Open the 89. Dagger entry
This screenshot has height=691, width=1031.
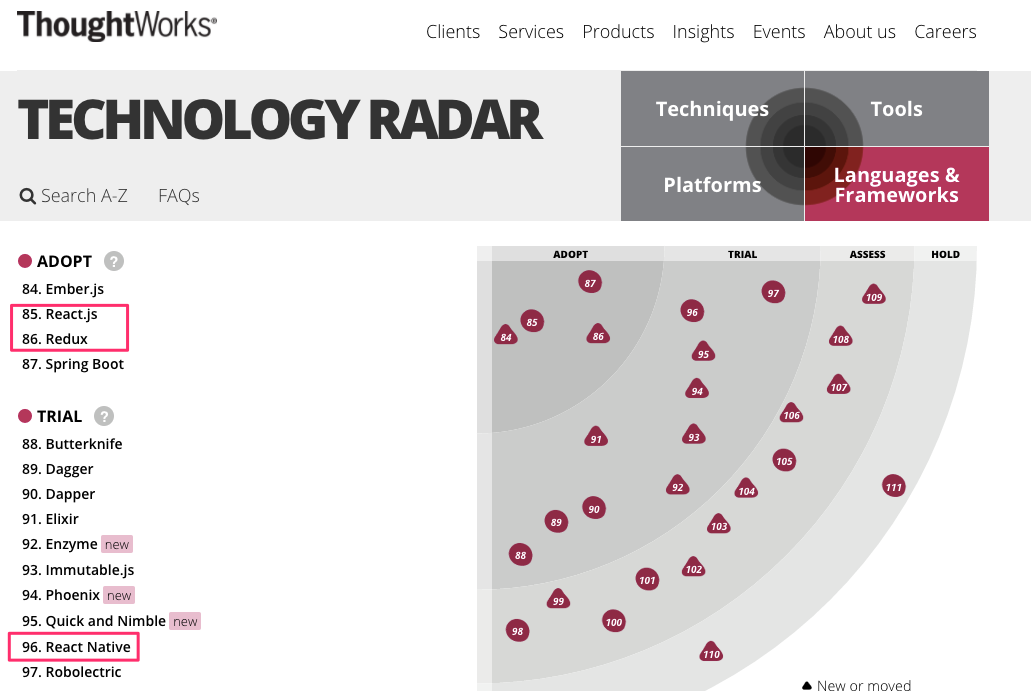click(x=58, y=469)
